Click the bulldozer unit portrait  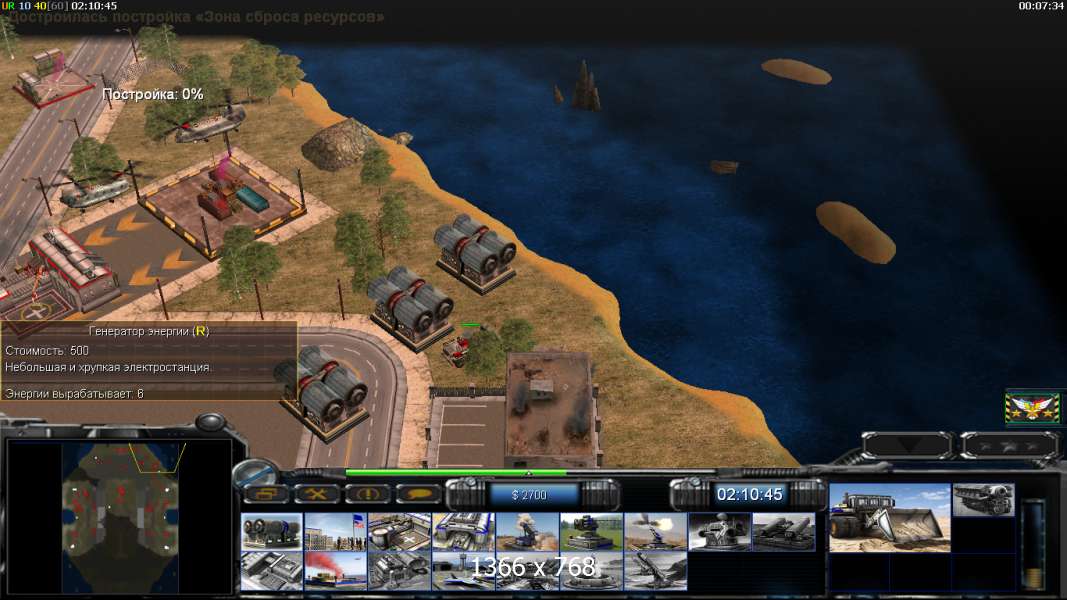(890, 518)
